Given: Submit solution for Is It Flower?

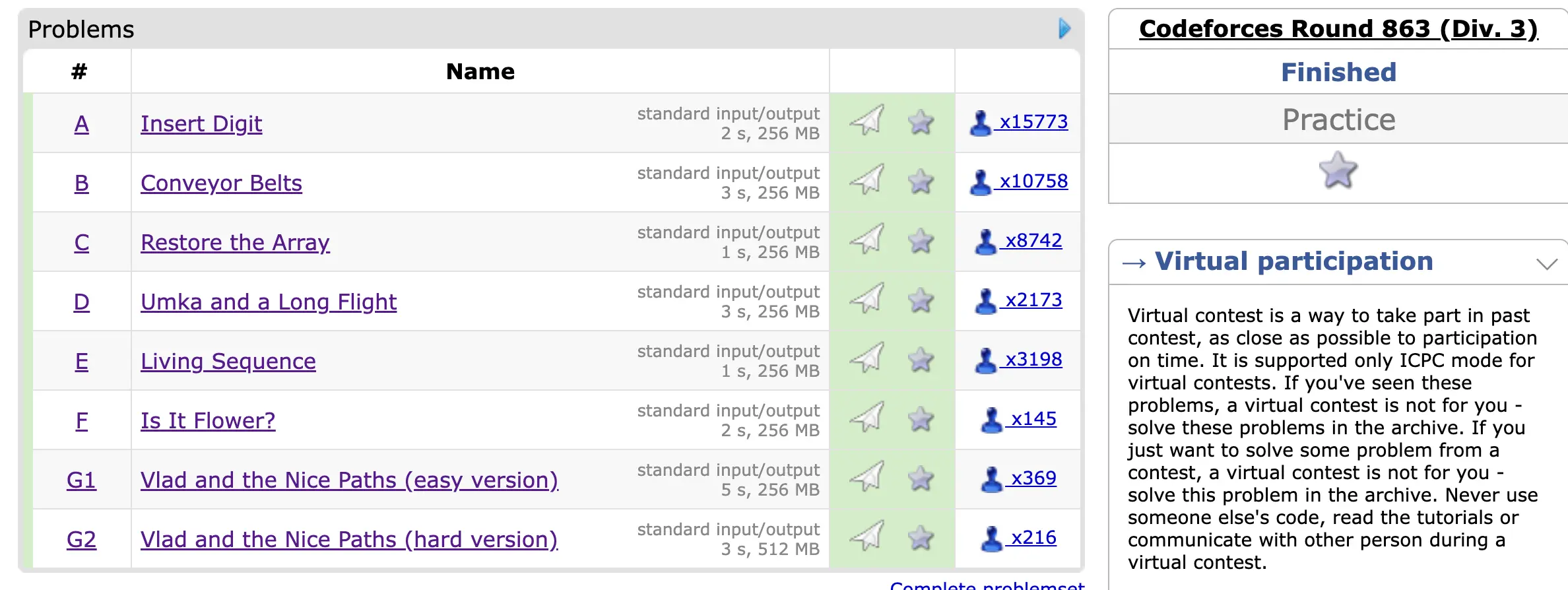Looking at the screenshot, I should [866, 417].
